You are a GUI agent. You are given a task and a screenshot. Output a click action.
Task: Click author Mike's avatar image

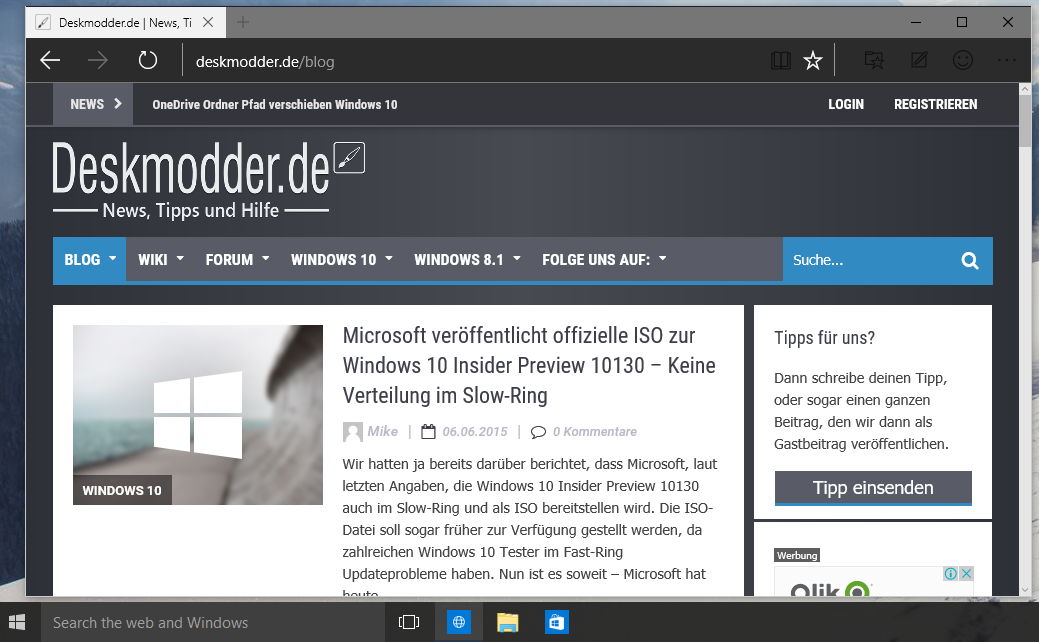click(x=353, y=432)
